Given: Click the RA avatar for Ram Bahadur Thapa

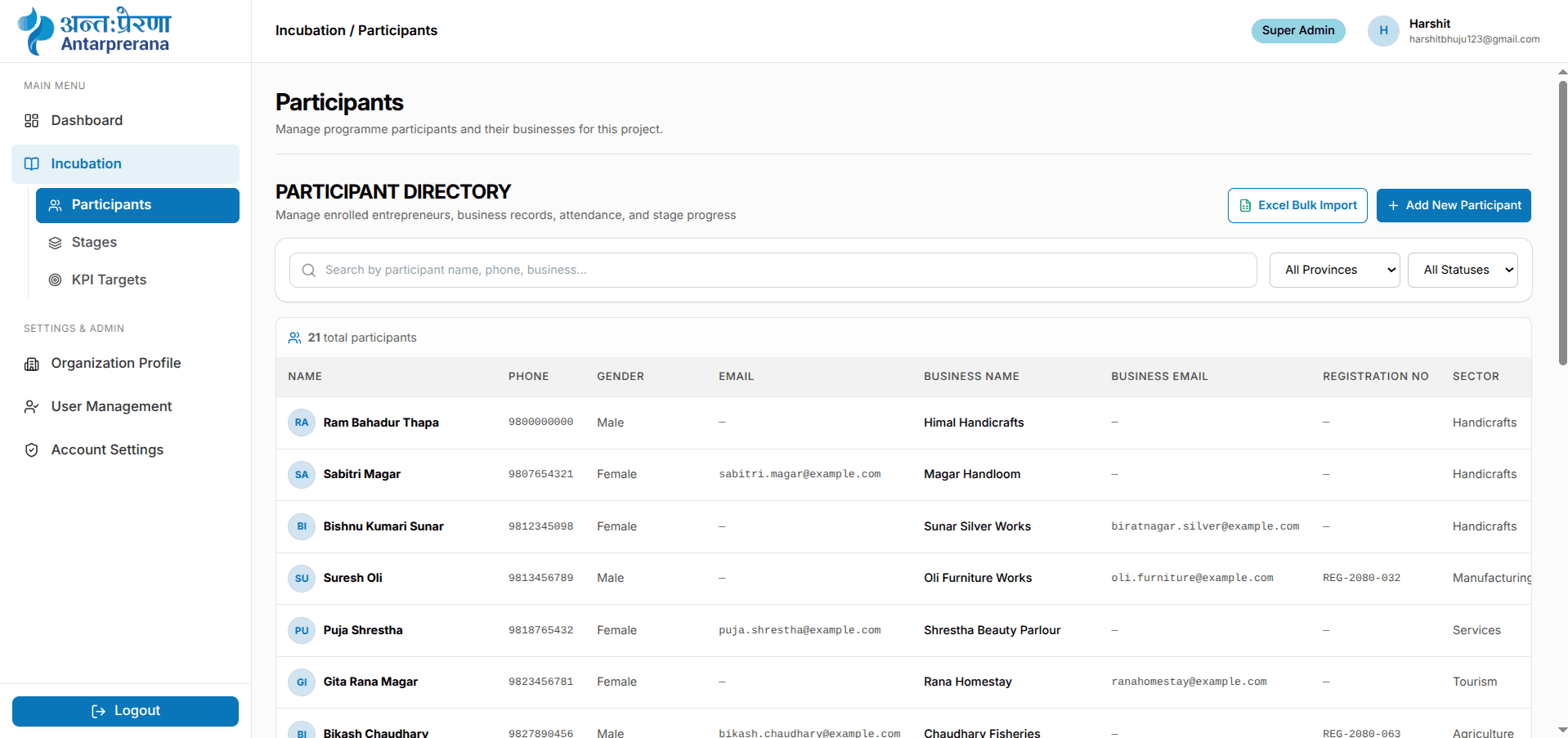Looking at the screenshot, I should point(302,423).
